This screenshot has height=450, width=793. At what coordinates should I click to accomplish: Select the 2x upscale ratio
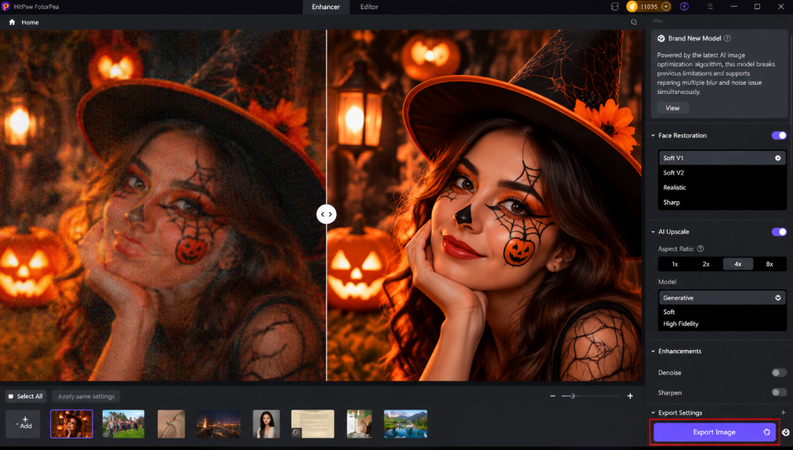click(x=706, y=264)
